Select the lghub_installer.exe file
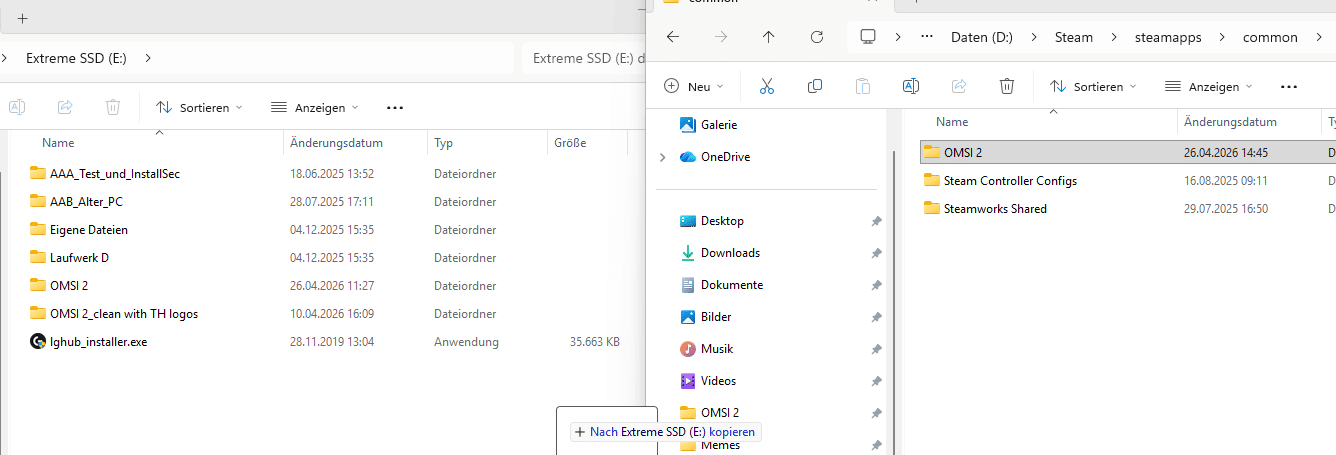The height and width of the screenshot is (455, 1336). click(98, 342)
